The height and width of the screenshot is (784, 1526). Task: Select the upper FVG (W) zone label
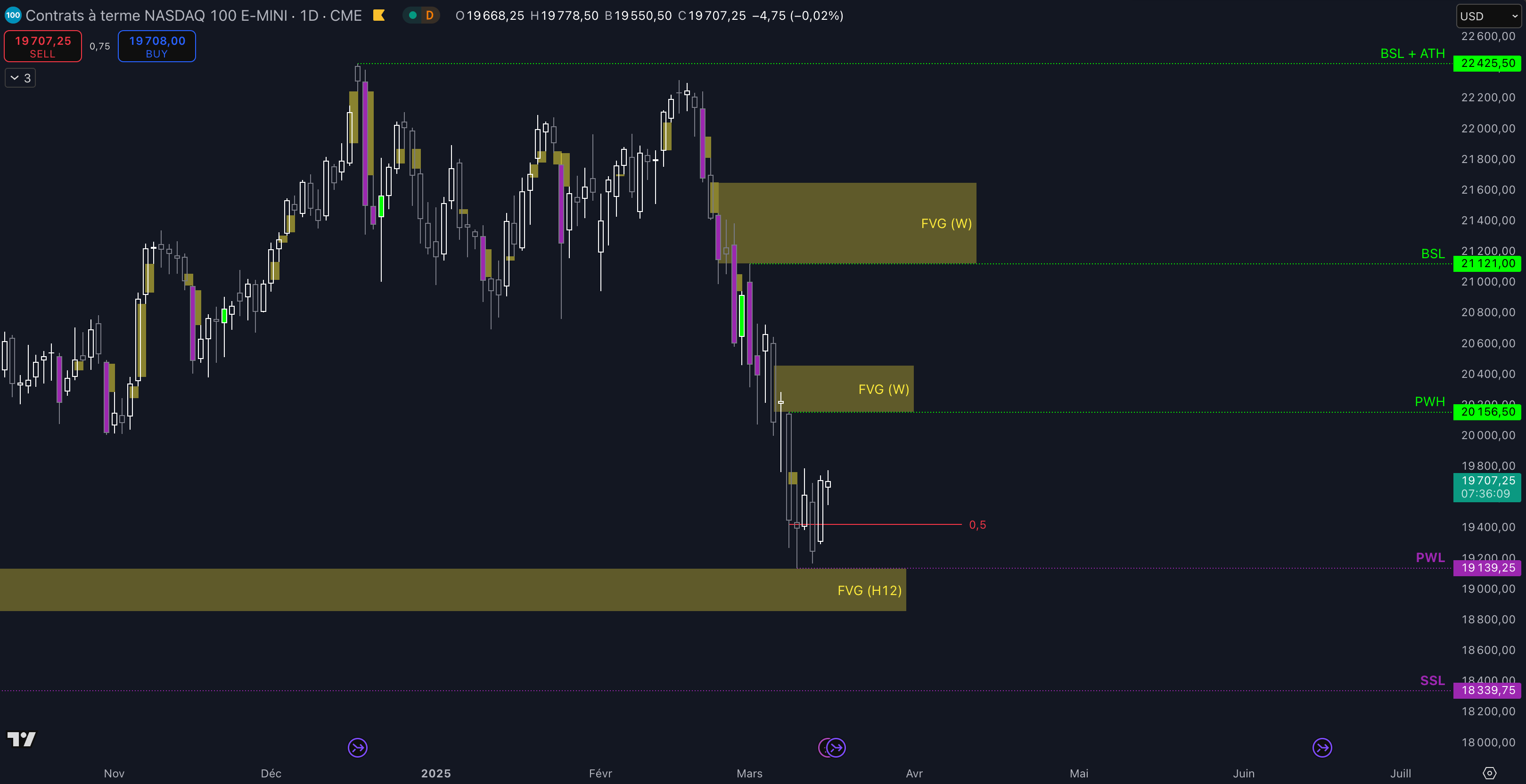point(946,223)
